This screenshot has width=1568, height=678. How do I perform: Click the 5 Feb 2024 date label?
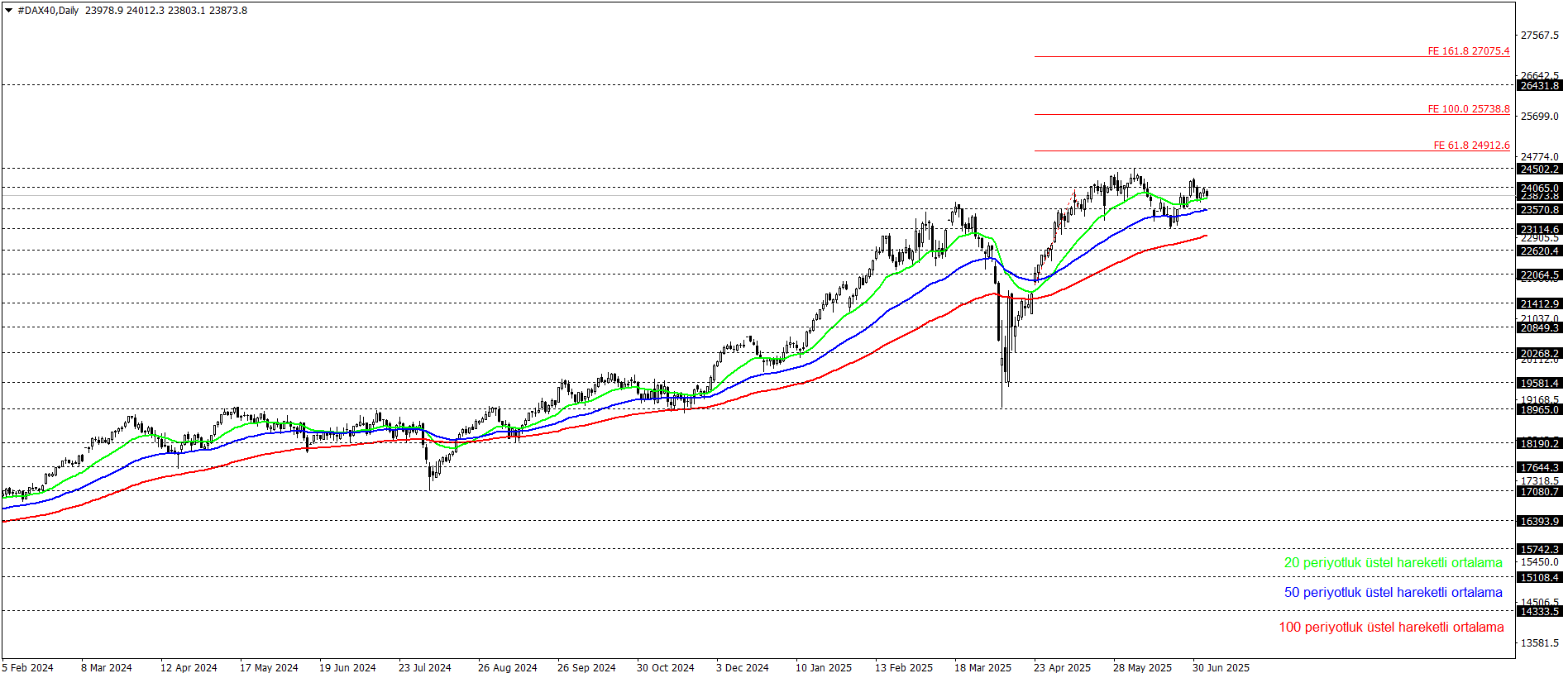click(x=27, y=668)
